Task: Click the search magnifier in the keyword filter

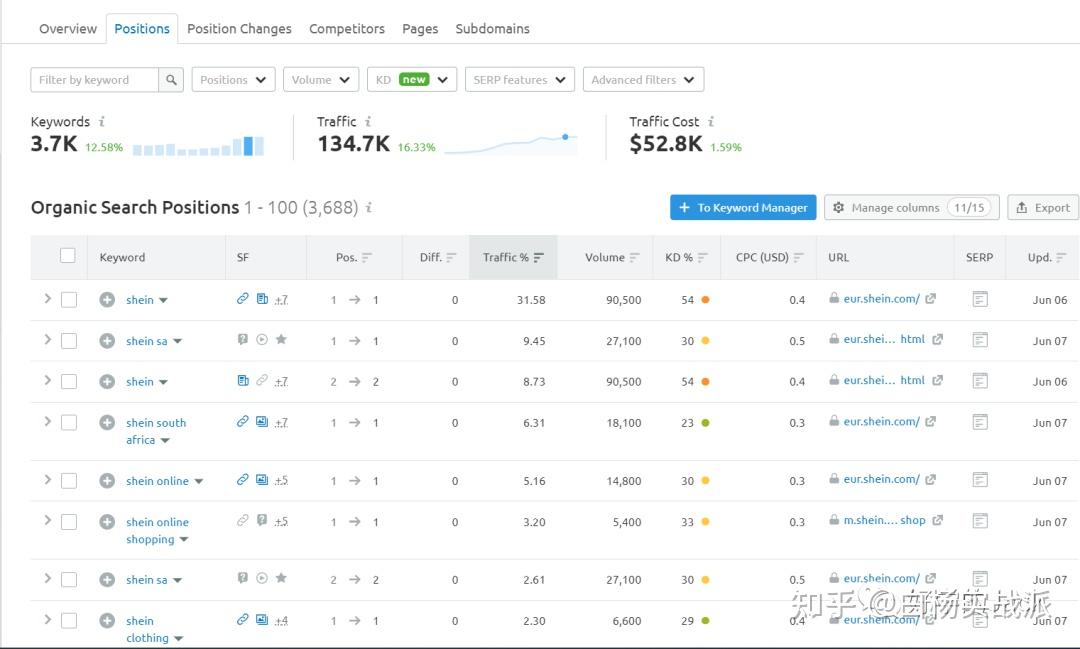Action: pyautogui.click(x=170, y=78)
